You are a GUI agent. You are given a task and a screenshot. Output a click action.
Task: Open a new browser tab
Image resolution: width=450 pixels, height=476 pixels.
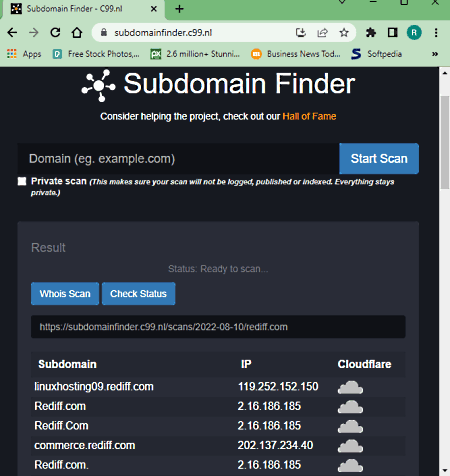pyautogui.click(x=179, y=9)
